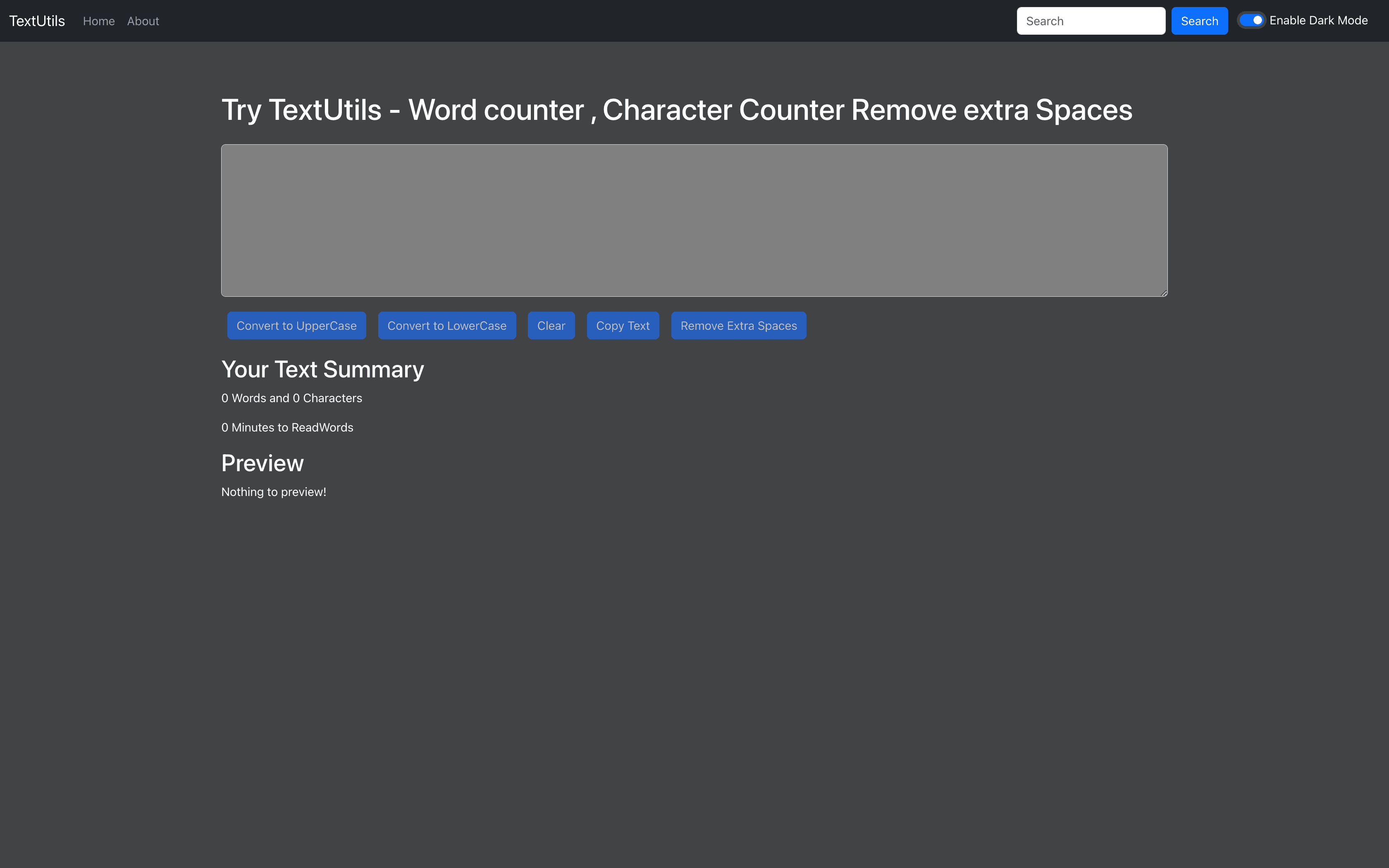This screenshot has height=868, width=1389.
Task: Click the Preview heading
Action: [263, 463]
